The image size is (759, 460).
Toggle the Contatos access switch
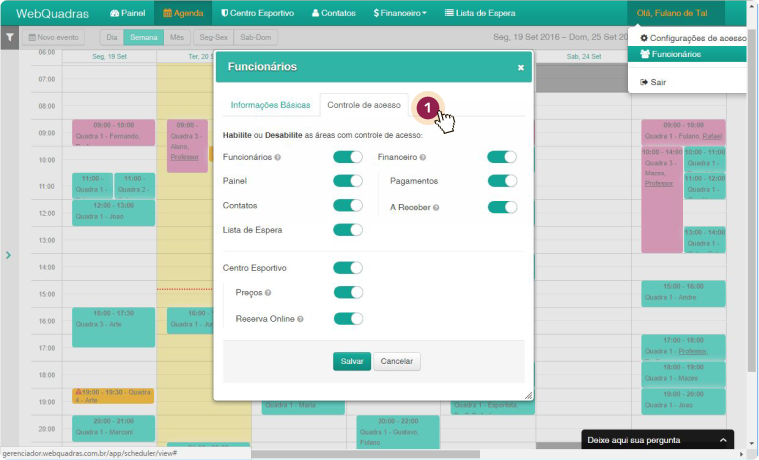click(347, 205)
